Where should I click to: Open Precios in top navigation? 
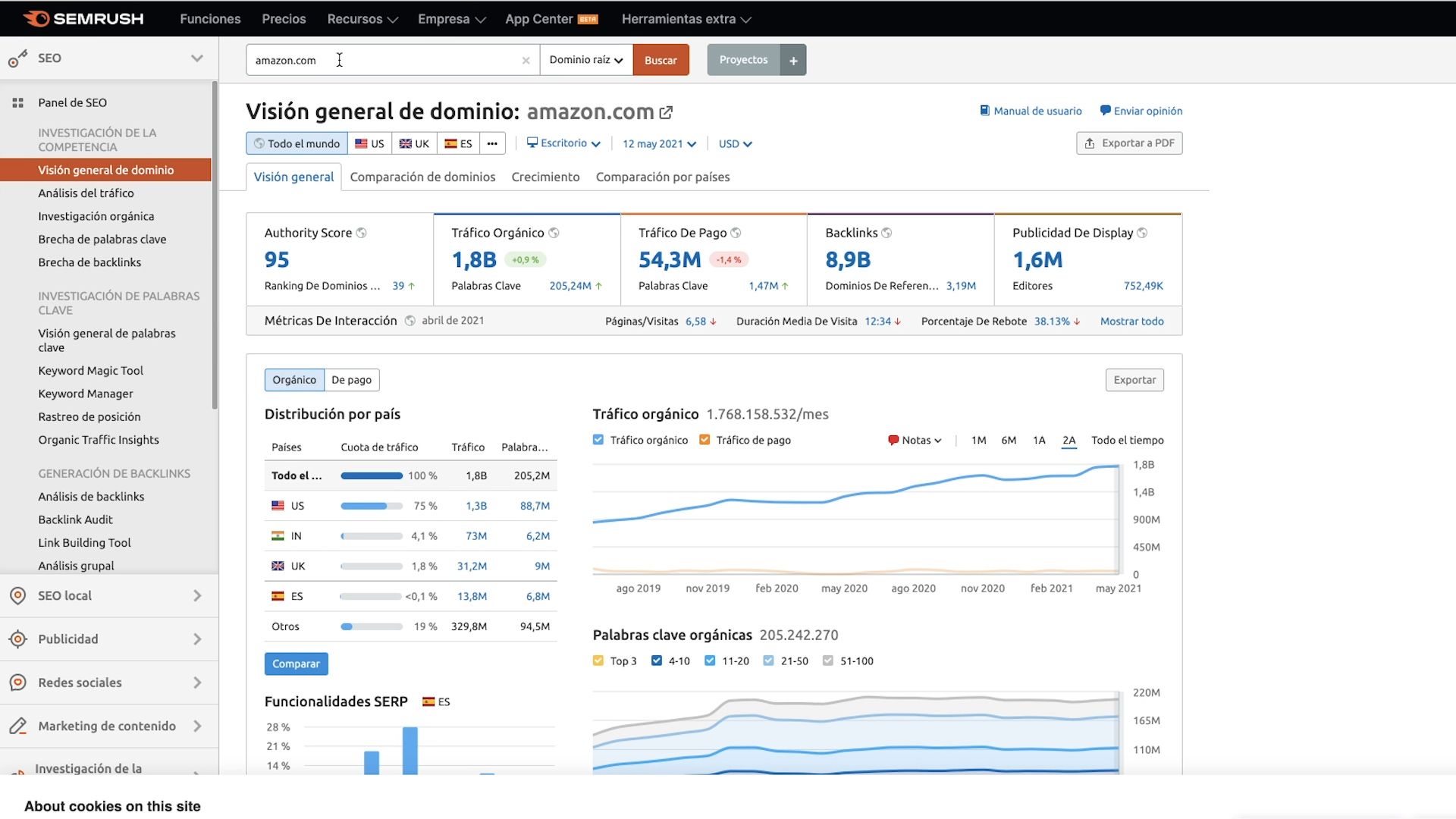[284, 19]
